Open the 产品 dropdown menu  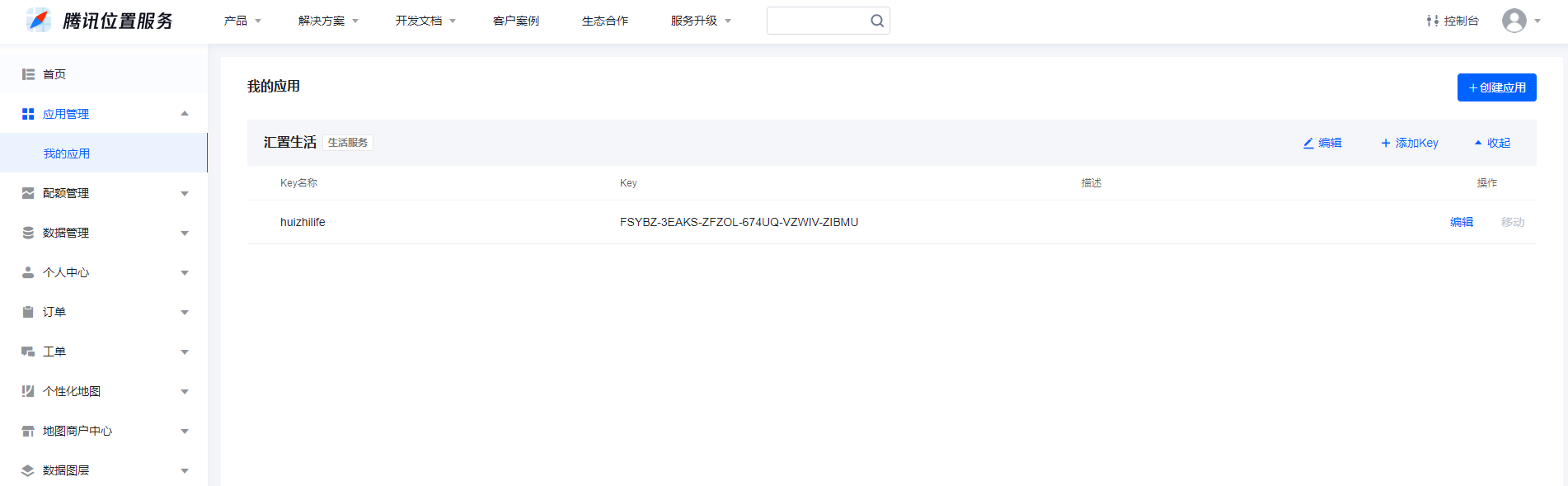[242, 21]
